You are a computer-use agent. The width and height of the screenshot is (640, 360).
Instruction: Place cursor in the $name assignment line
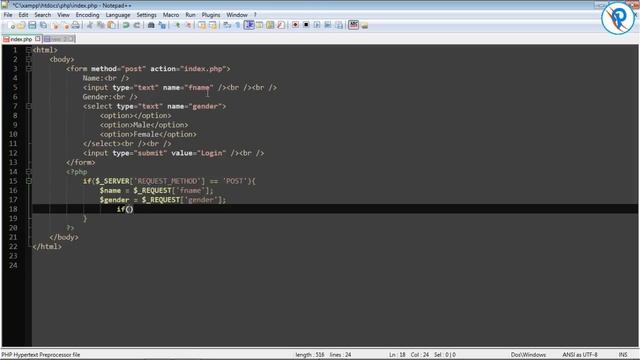(156, 190)
